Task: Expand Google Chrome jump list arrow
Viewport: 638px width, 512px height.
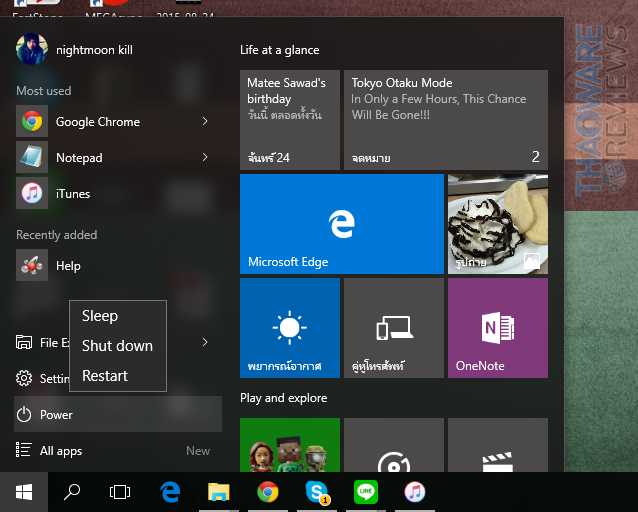Action: 205,122
